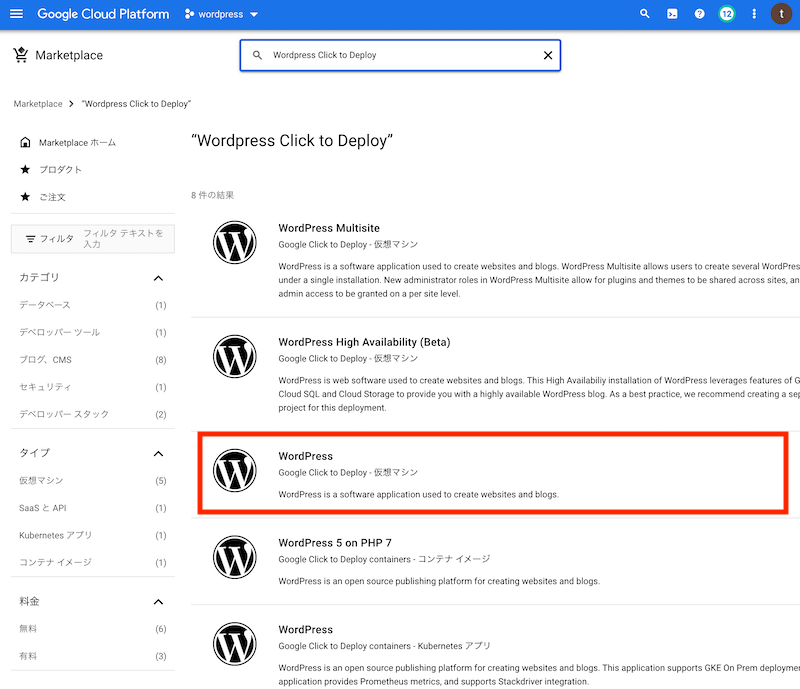Open the WordPress Multisite result
Screen dimensions: 800x689
pos(329,228)
